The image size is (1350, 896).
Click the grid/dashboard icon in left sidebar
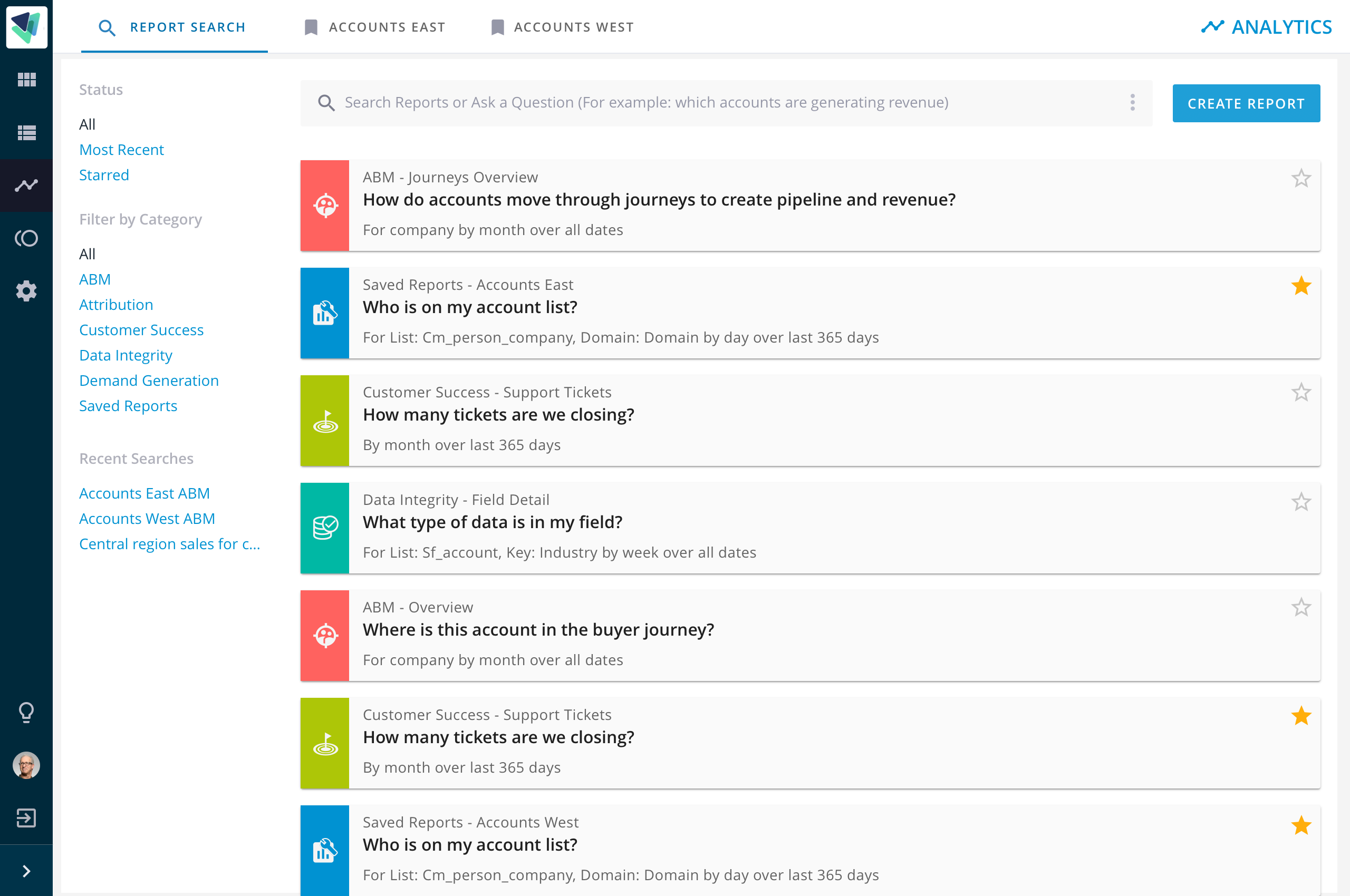(26, 79)
